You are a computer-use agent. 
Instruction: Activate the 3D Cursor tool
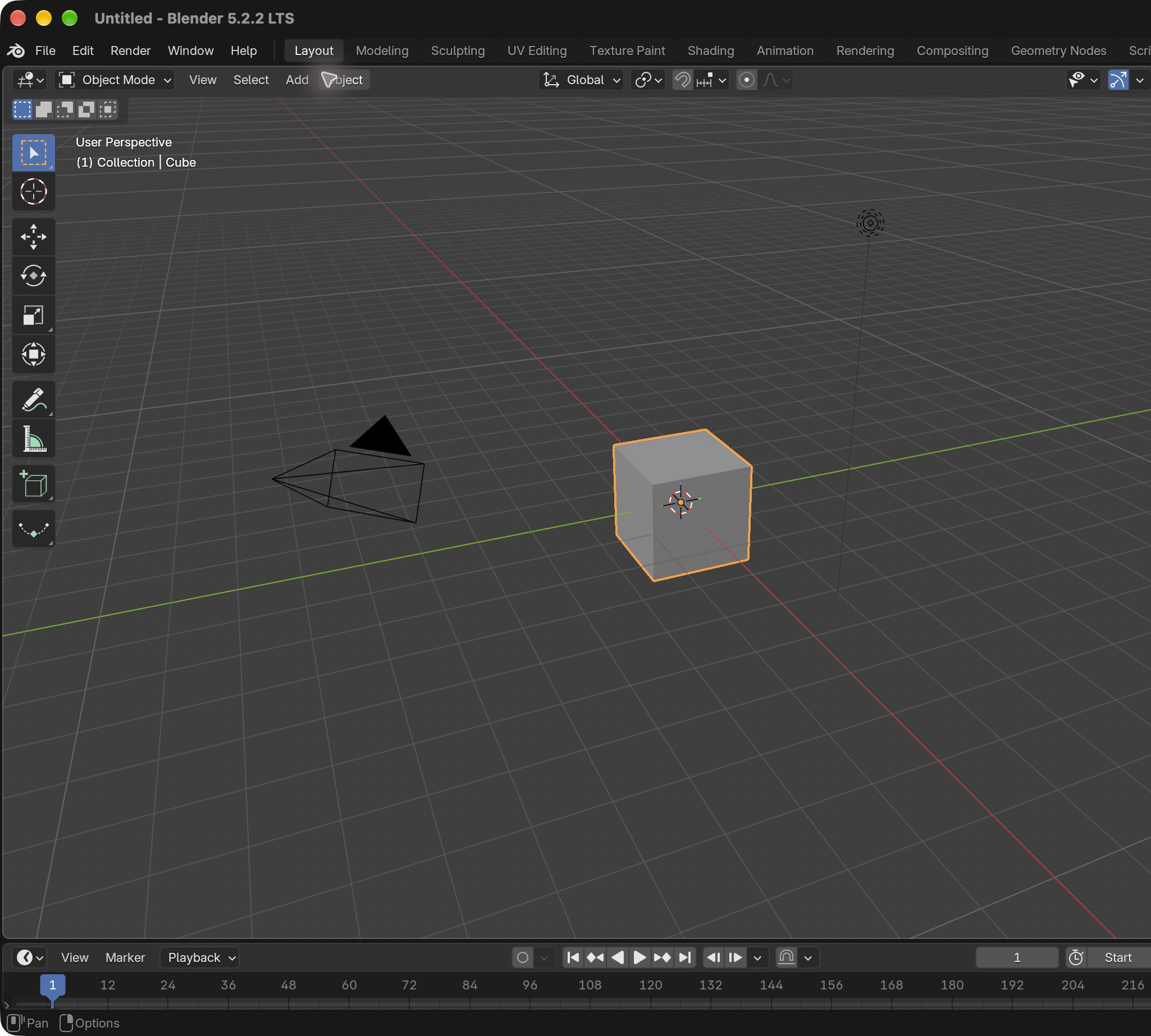(34, 192)
